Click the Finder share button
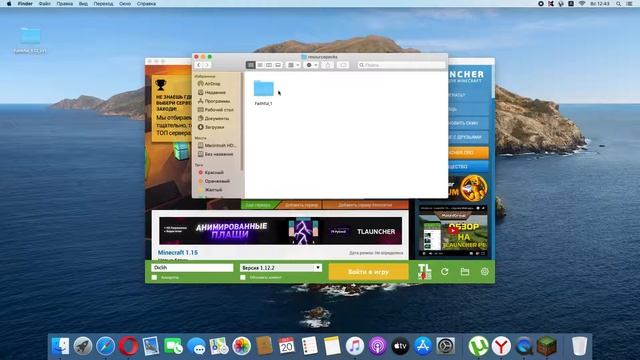 pos(328,65)
